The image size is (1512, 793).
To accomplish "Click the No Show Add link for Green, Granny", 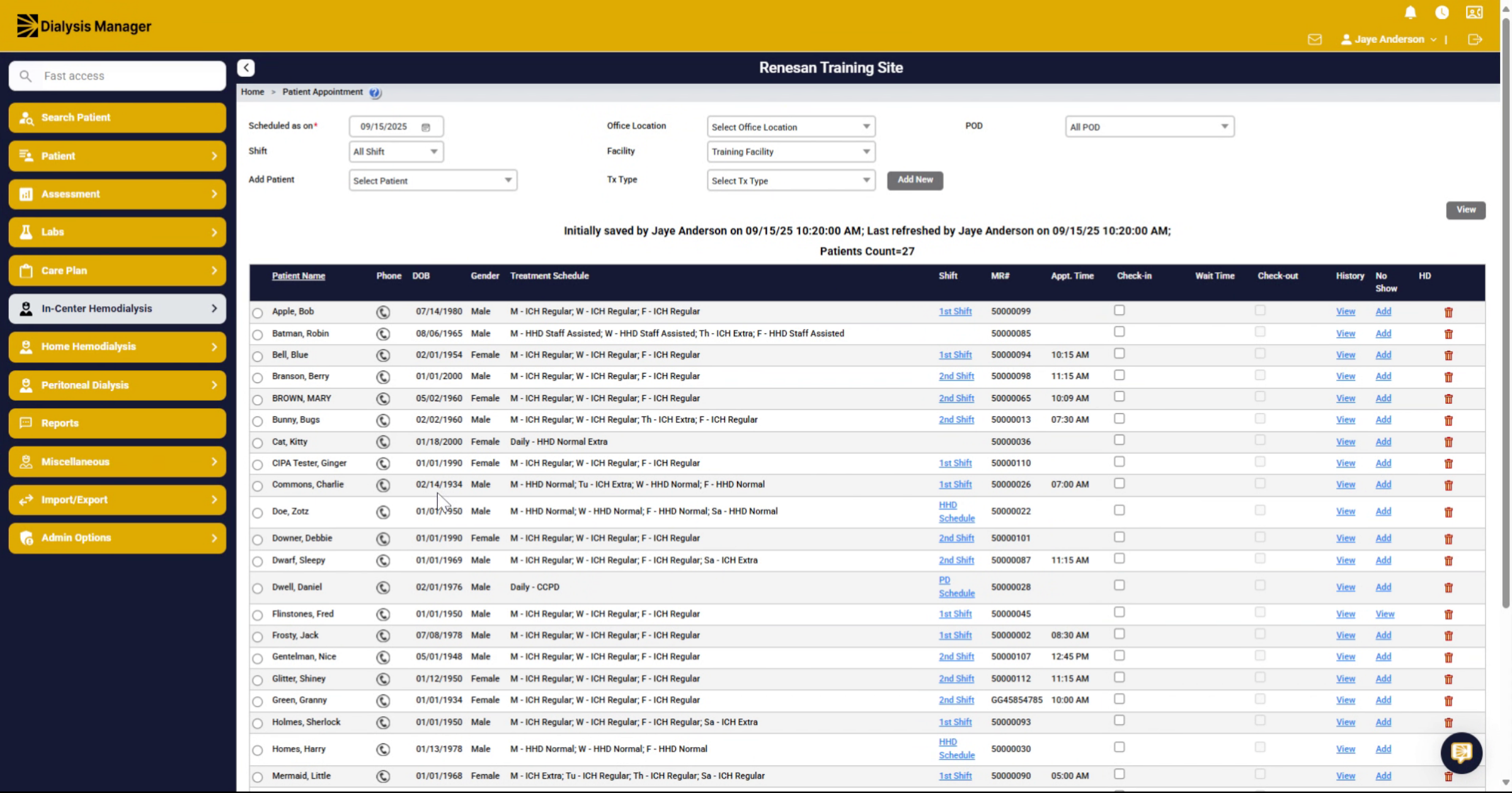I will pyautogui.click(x=1383, y=700).
